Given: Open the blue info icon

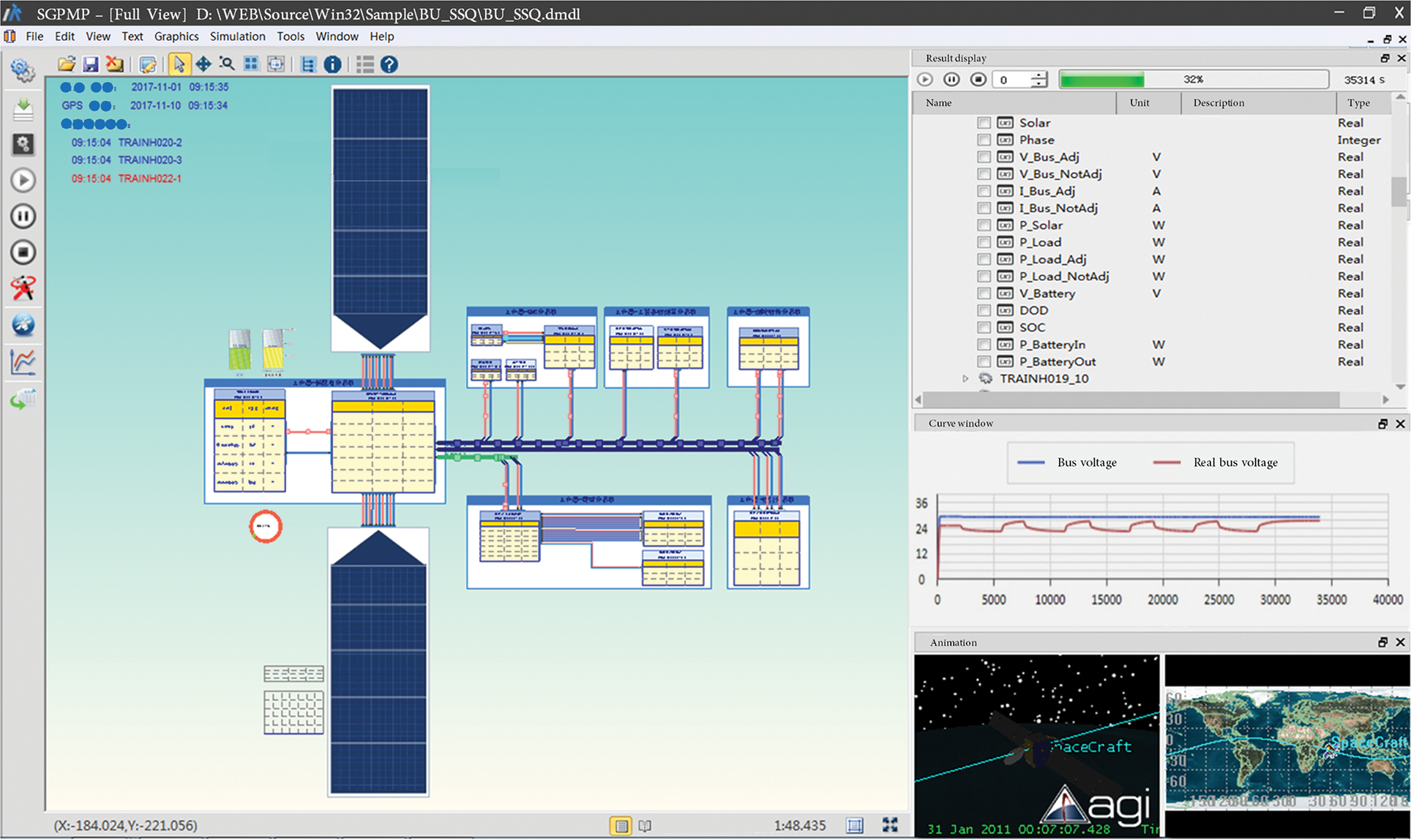Looking at the screenshot, I should coord(332,64).
